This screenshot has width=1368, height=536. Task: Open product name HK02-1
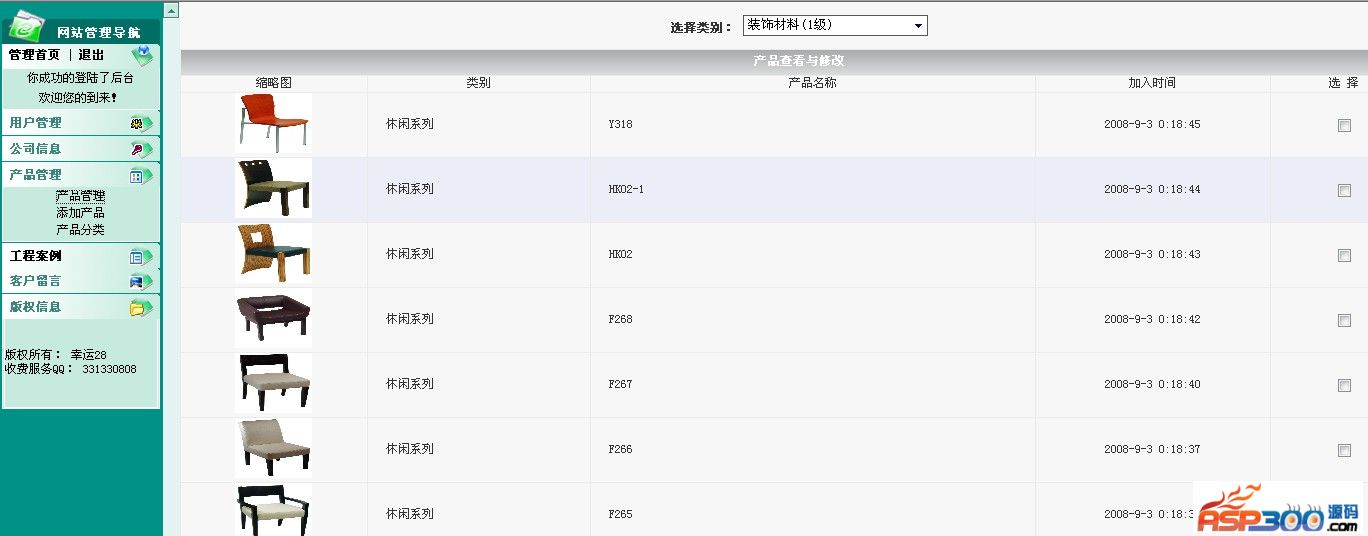626,190
